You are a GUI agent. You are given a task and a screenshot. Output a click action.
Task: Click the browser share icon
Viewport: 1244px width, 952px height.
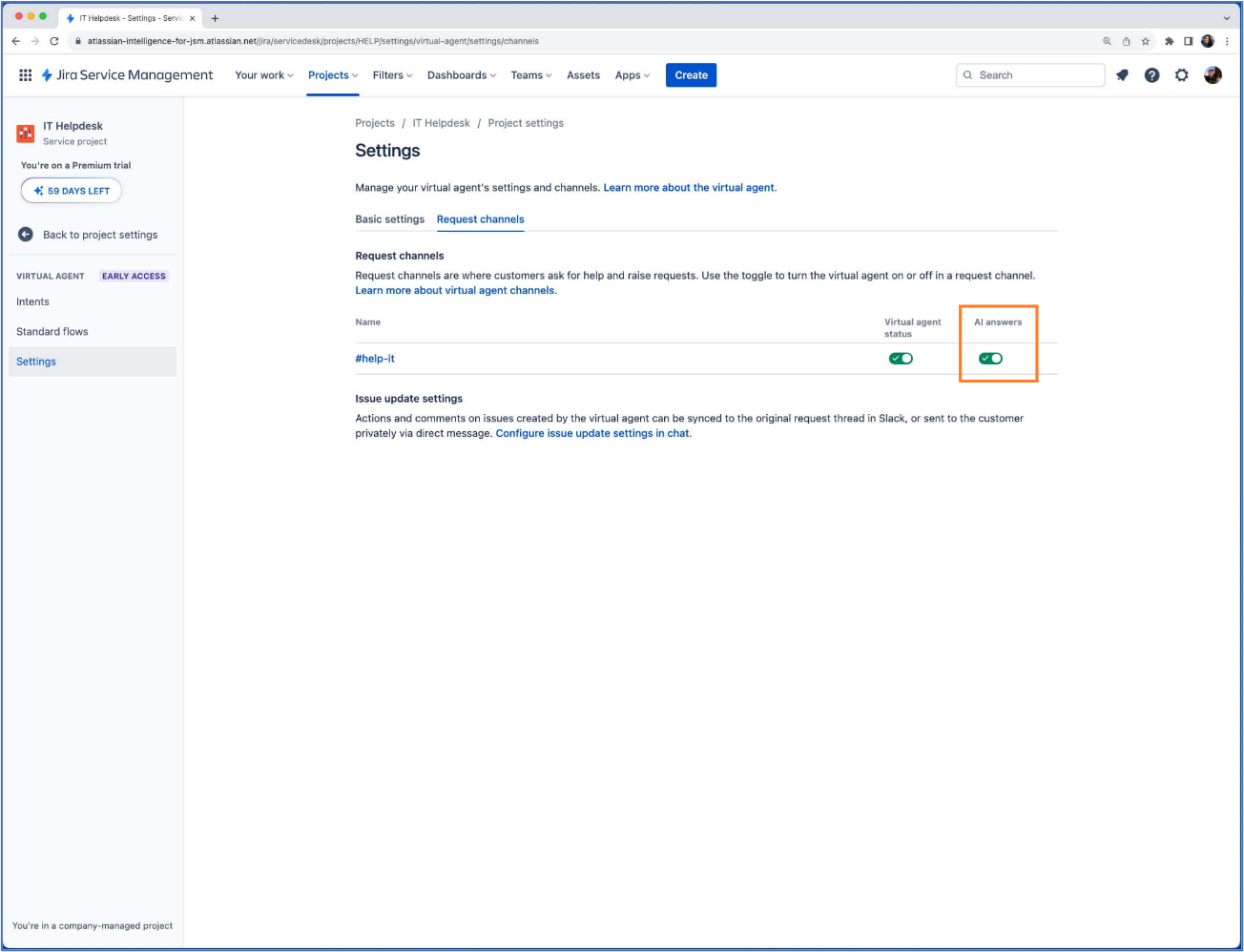tap(1127, 41)
